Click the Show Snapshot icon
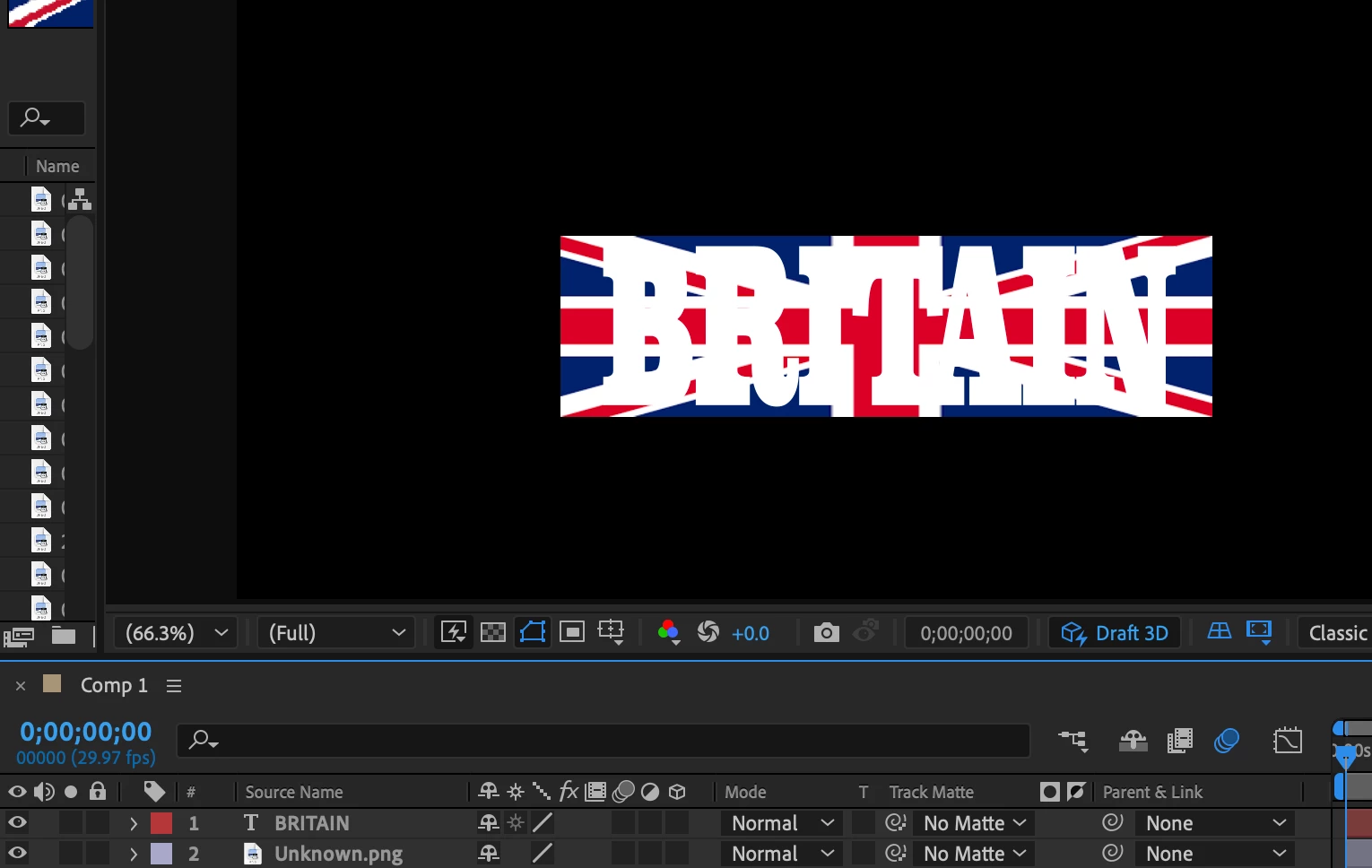Image resolution: width=1372 pixels, height=868 pixels. [x=865, y=632]
